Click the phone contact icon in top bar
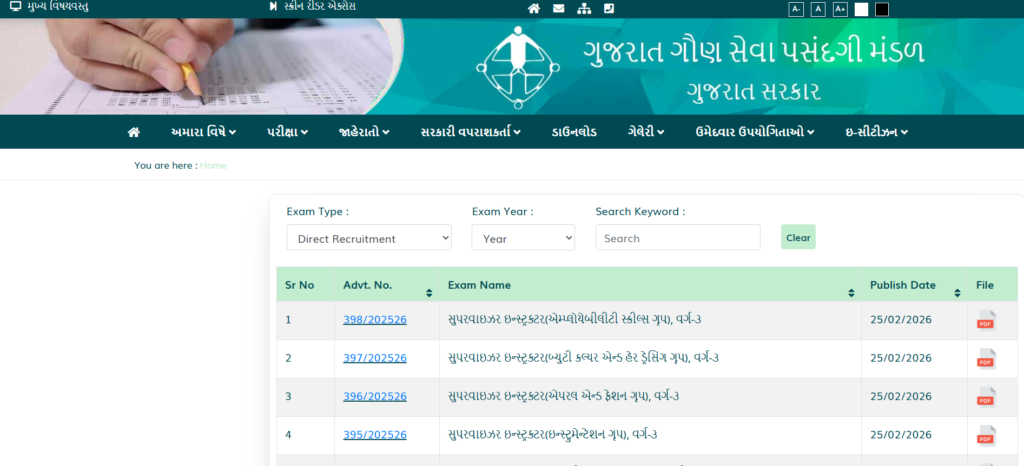The height and width of the screenshot is (466, 1024). tap(609, 8)
